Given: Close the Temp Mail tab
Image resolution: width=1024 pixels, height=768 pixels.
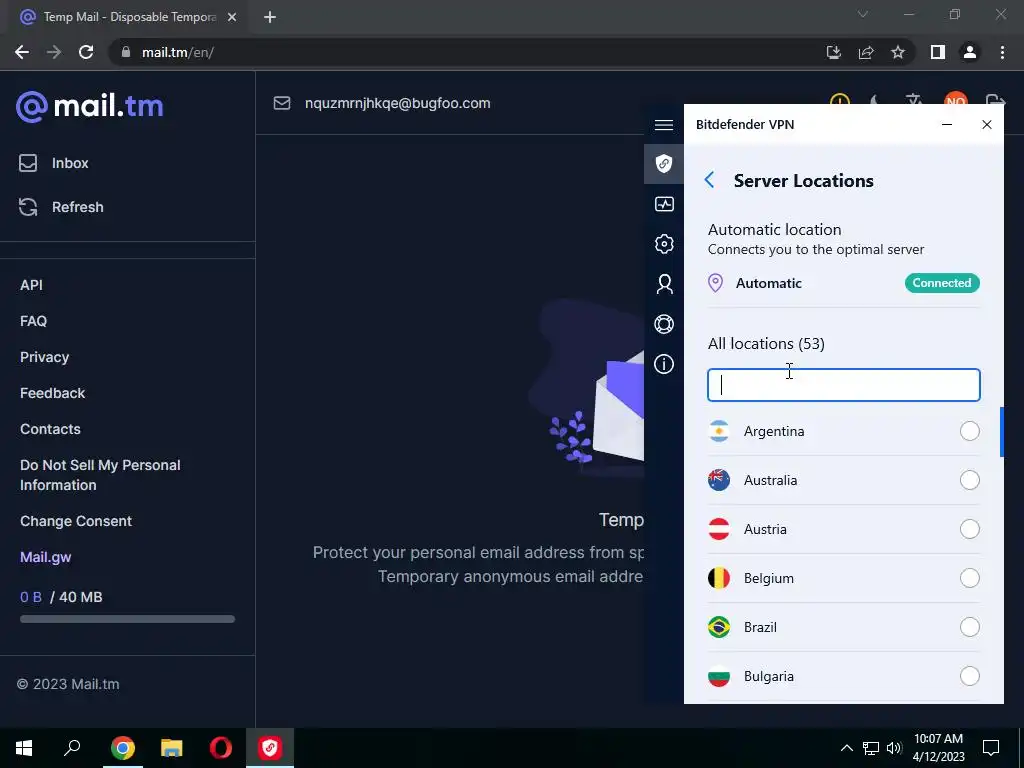Looking at the screenshot, I should (232, 17).
